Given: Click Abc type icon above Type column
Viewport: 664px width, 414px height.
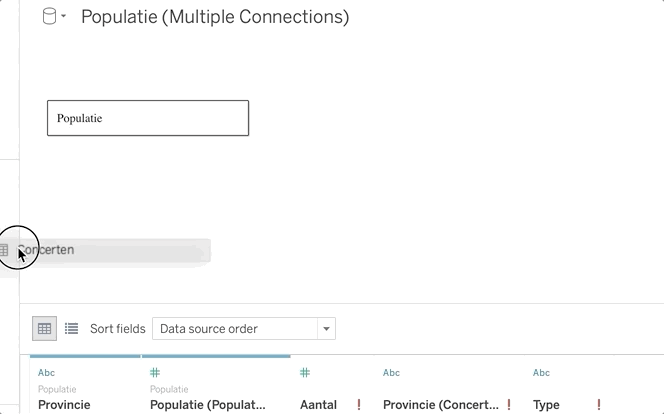Looking at the screenshot, I should (x=541, y=373).
